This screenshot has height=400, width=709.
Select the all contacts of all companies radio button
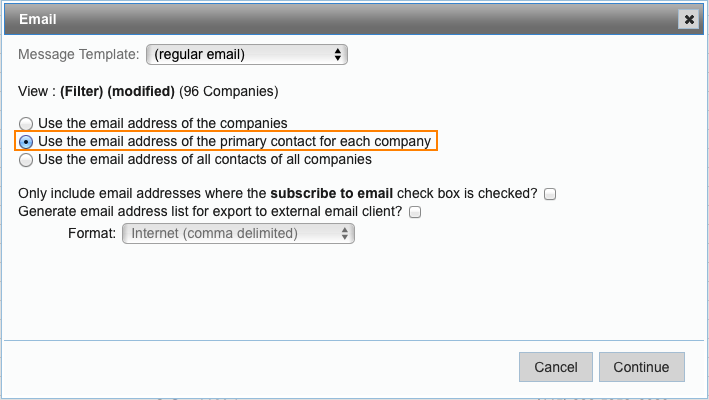pos(26,160)
